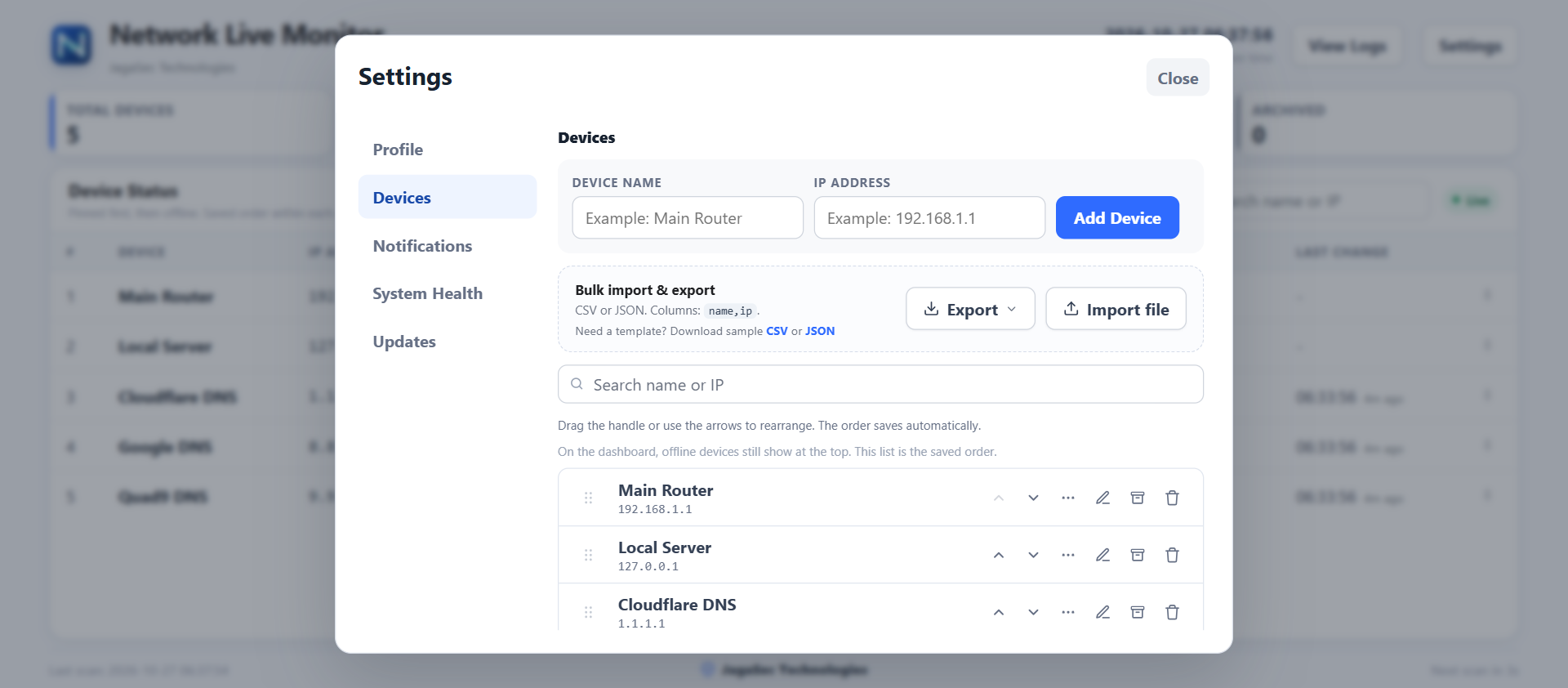
Task: Open more options for Cloudflare DNS
Action: tap(1068, 612)
